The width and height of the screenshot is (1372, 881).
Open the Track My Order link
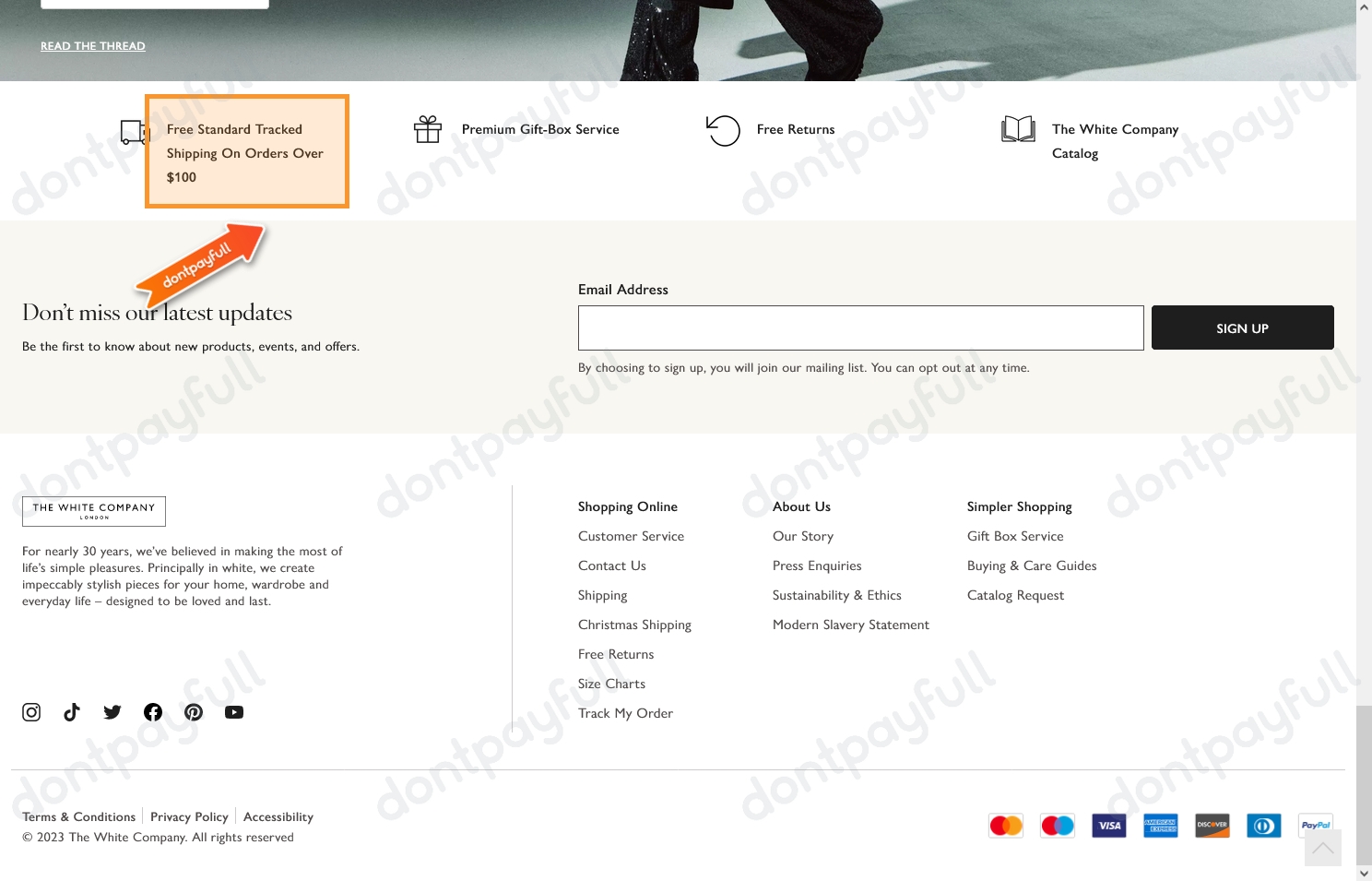625,711
